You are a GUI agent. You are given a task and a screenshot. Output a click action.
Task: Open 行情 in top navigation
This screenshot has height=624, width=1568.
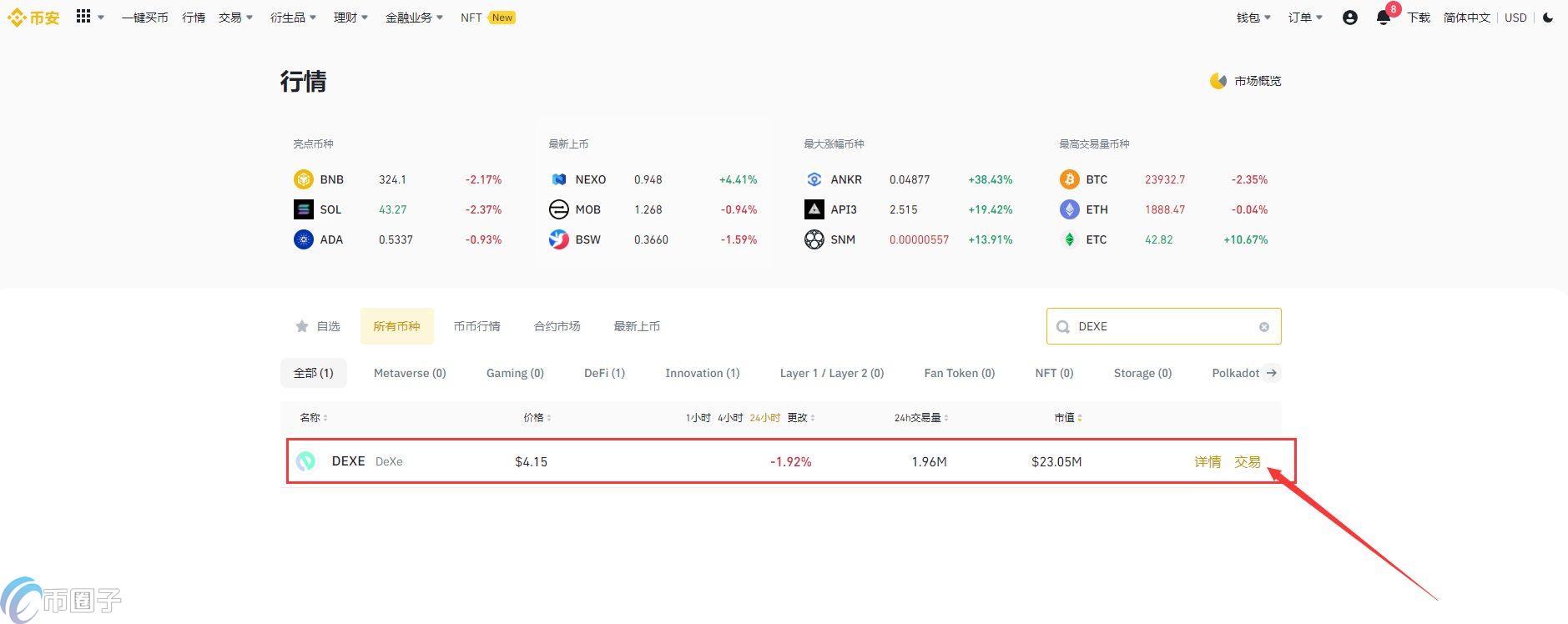194,18
